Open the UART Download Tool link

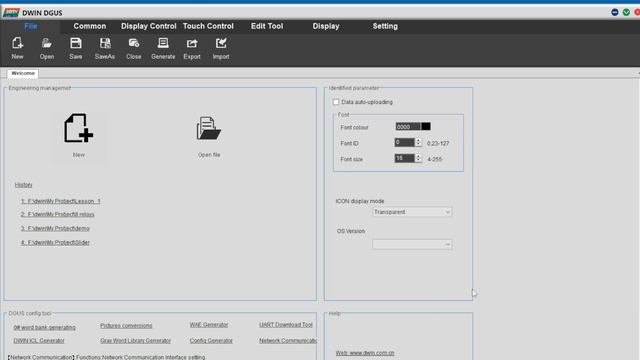click(x=286, y=325)
